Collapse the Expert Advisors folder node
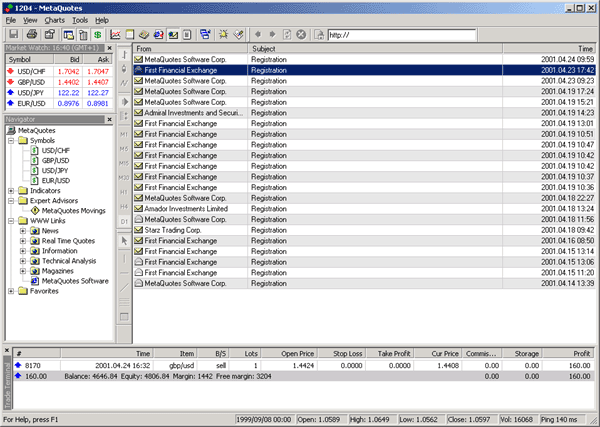The image size is (600, 427). 11,200
